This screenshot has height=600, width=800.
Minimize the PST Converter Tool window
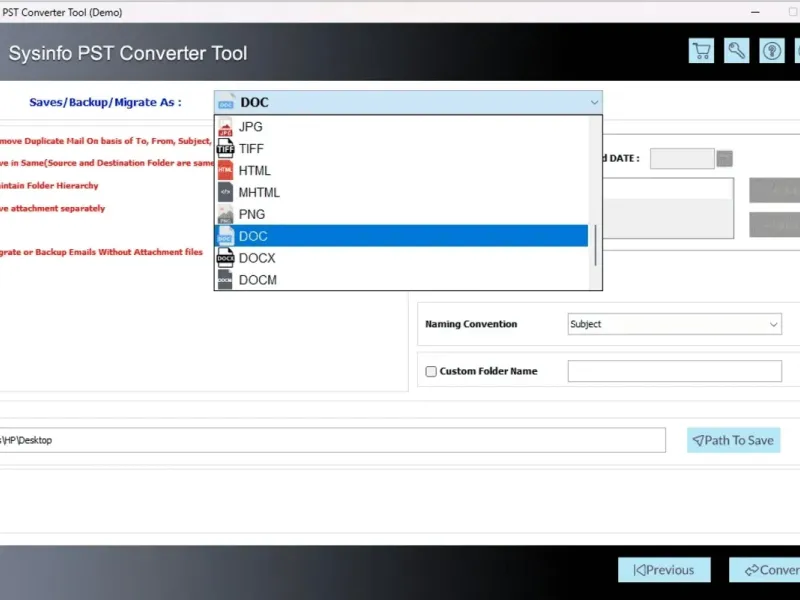(755, 12)
